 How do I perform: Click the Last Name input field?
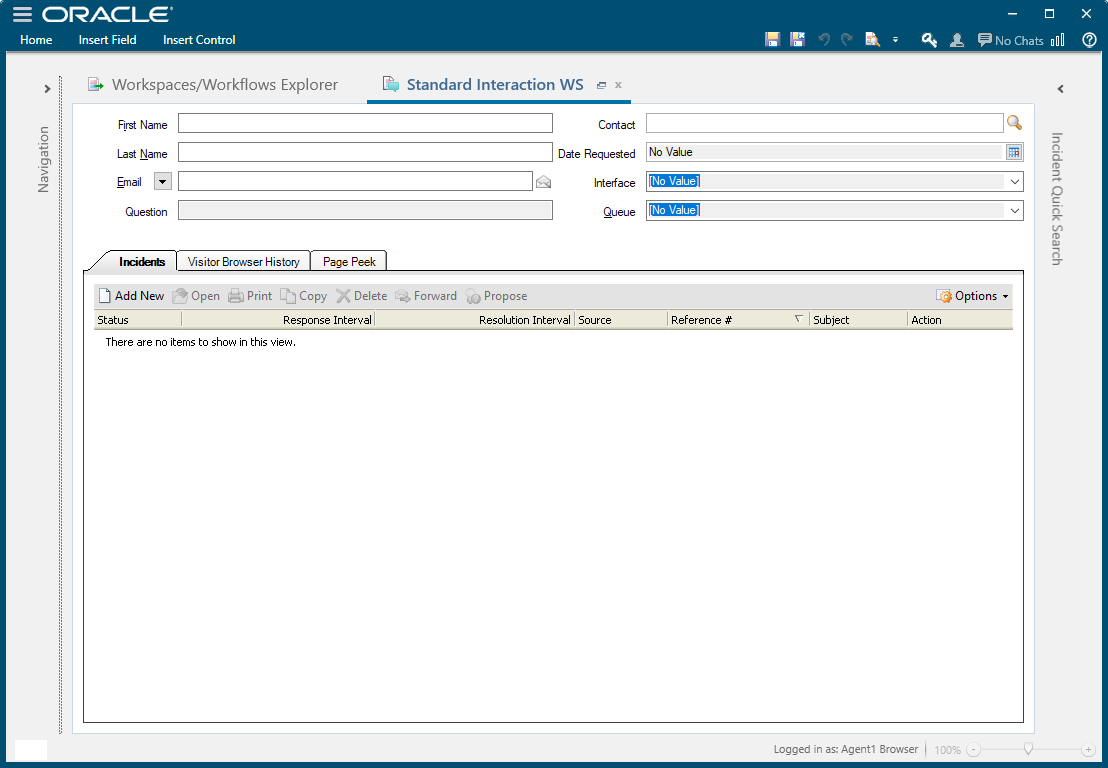point(365,153)
